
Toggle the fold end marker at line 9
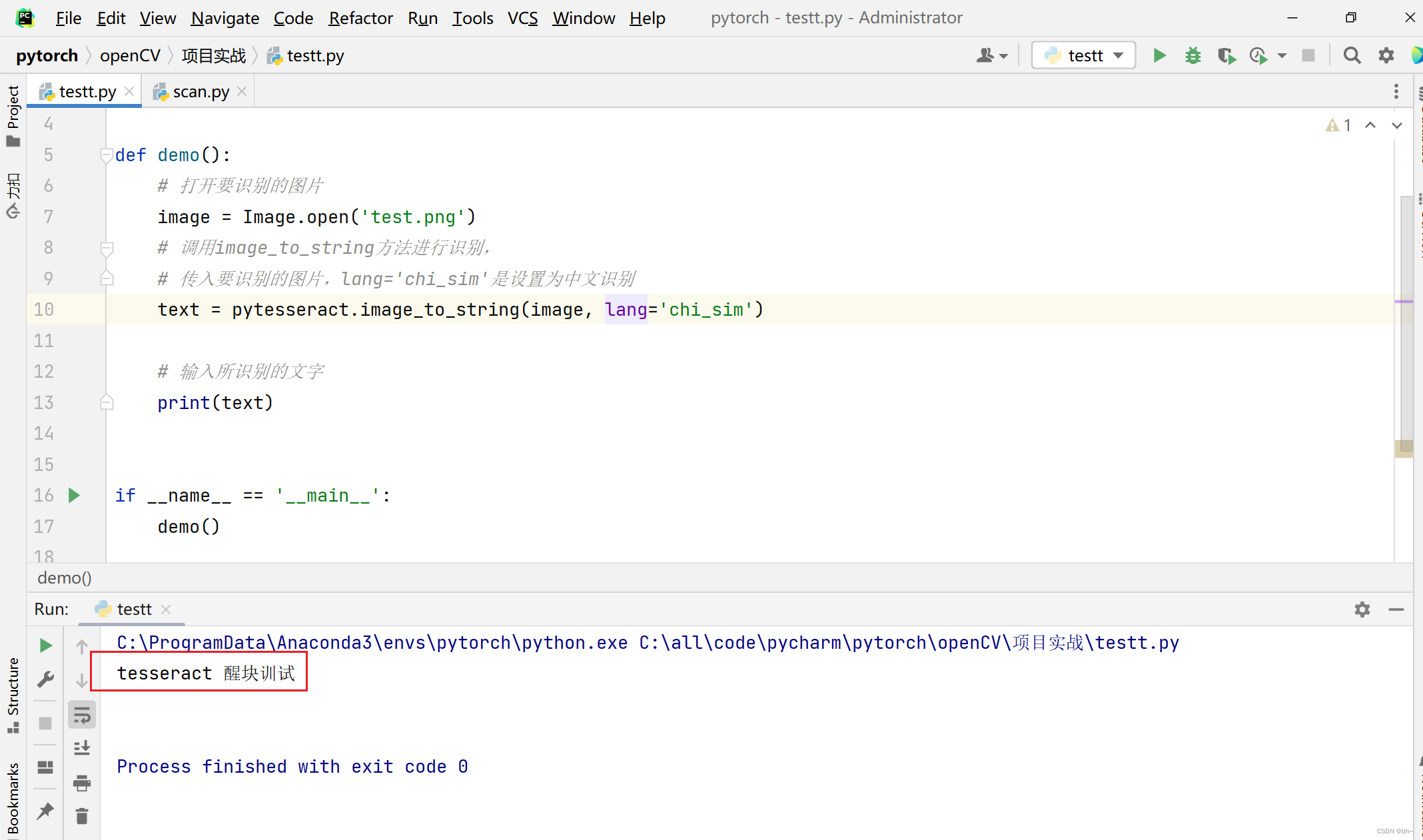click(107, 278)
